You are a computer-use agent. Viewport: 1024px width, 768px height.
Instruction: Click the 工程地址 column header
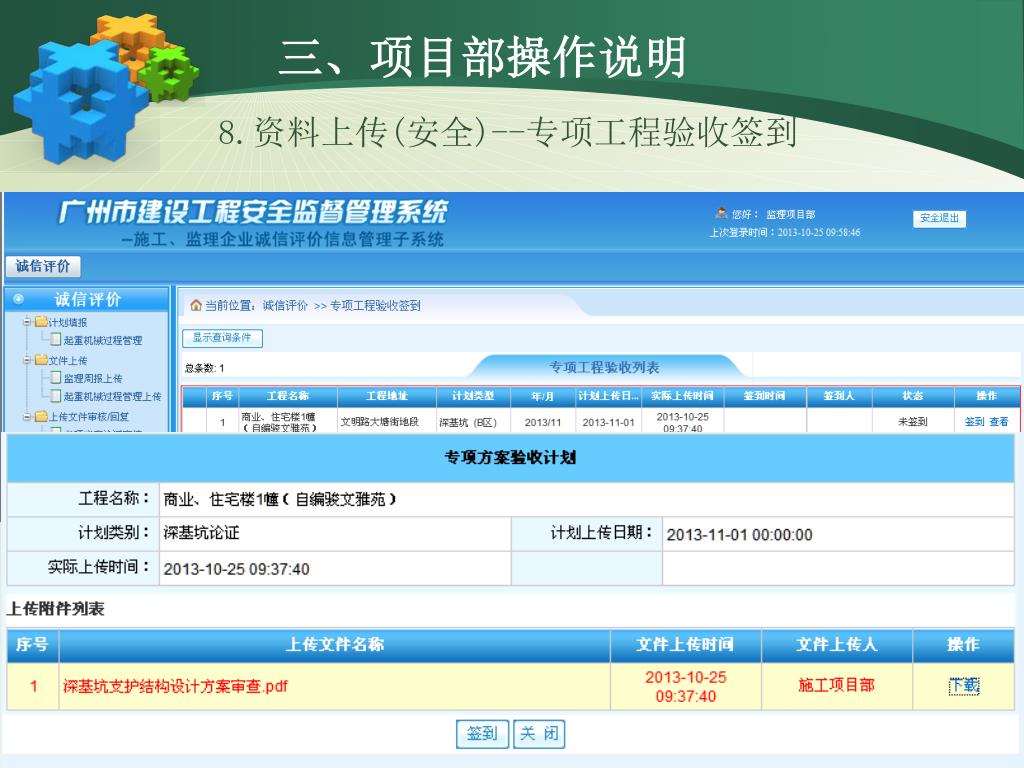click(x=387, y=396)
